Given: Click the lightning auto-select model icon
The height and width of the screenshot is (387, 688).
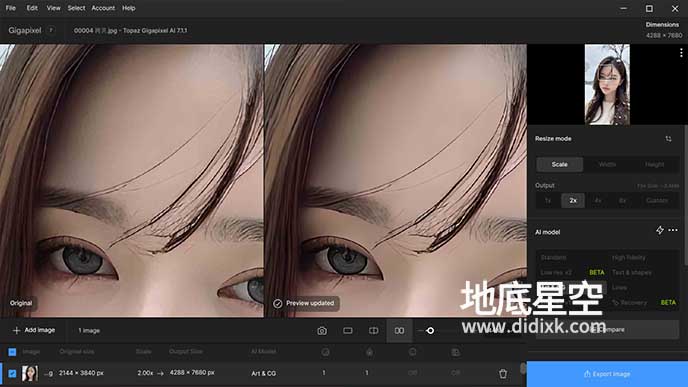Looking at the screenshot, I should click(x=659, y=230).
